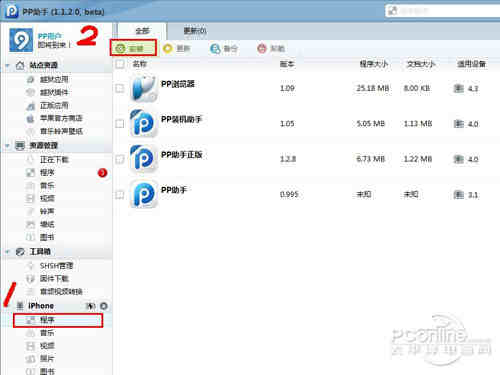The image size is (500, 375).
Task: Open 音乐 under 资源管理
Action: tap(47, 185)
